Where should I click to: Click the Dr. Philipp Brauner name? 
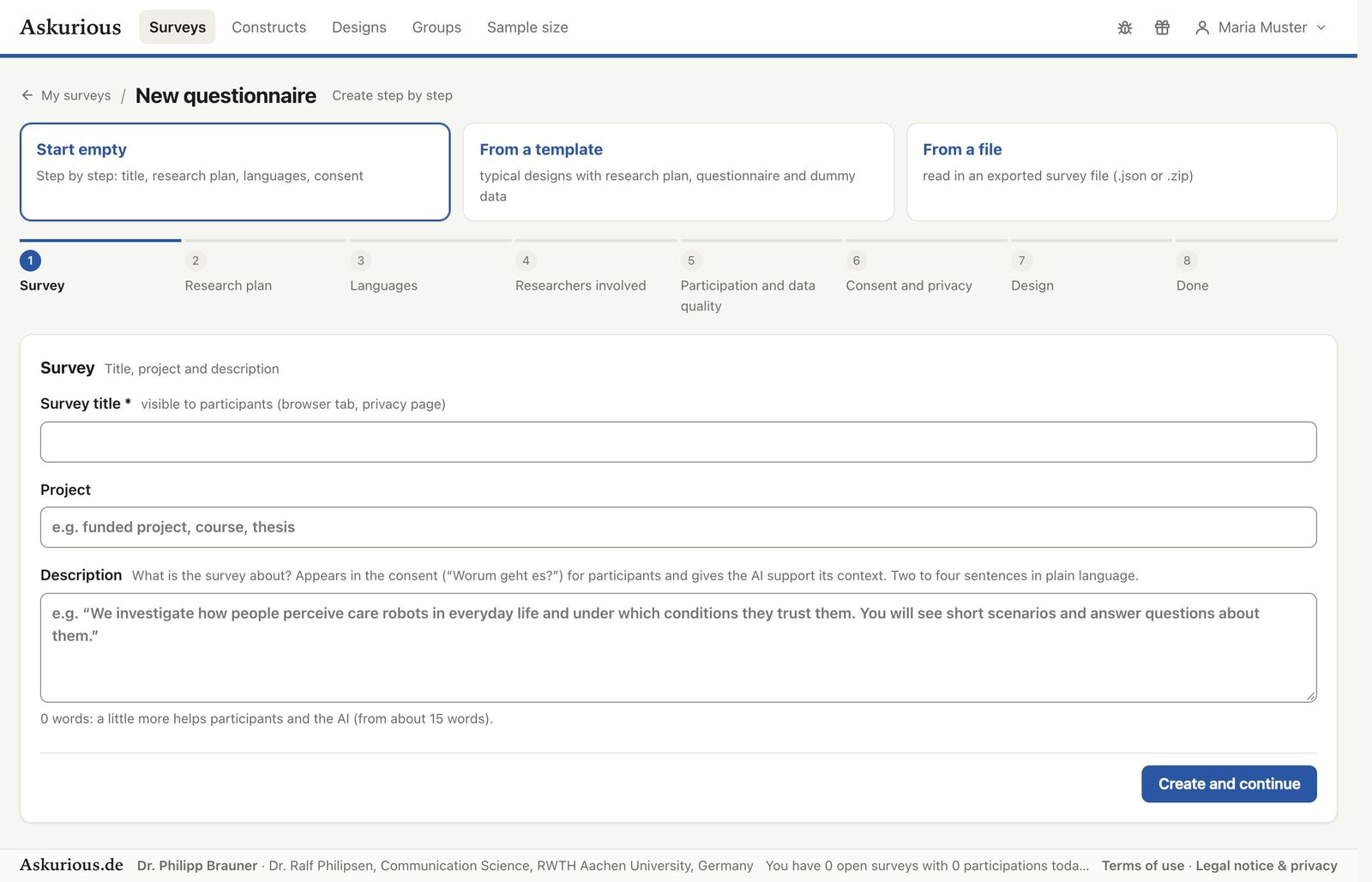click(197, 866)
